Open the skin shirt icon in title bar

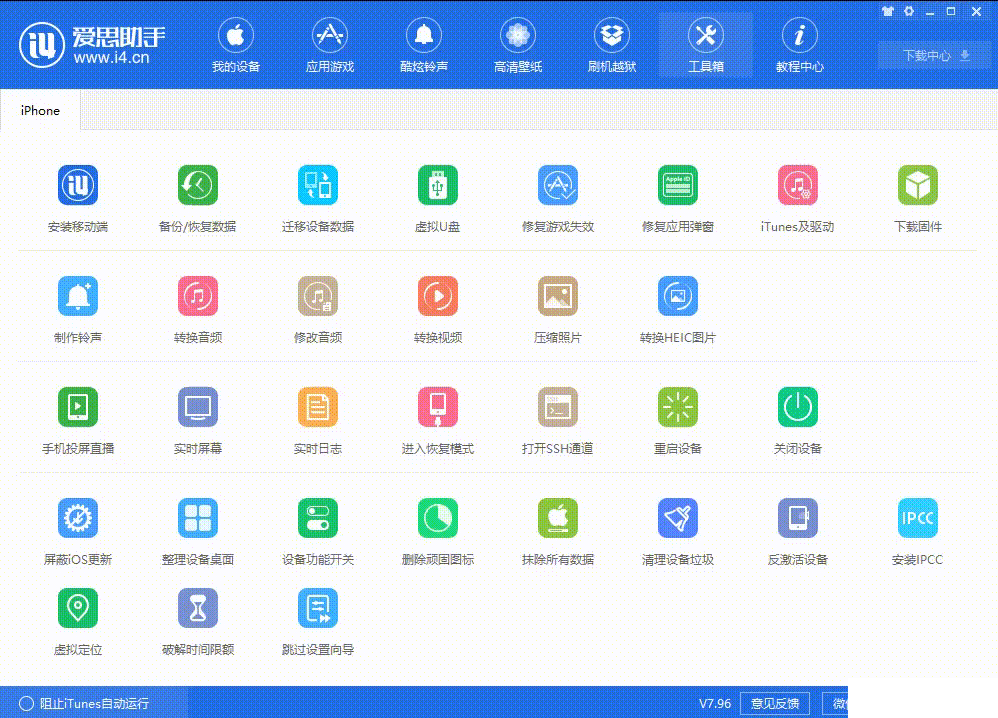click(x=888, y=11)
